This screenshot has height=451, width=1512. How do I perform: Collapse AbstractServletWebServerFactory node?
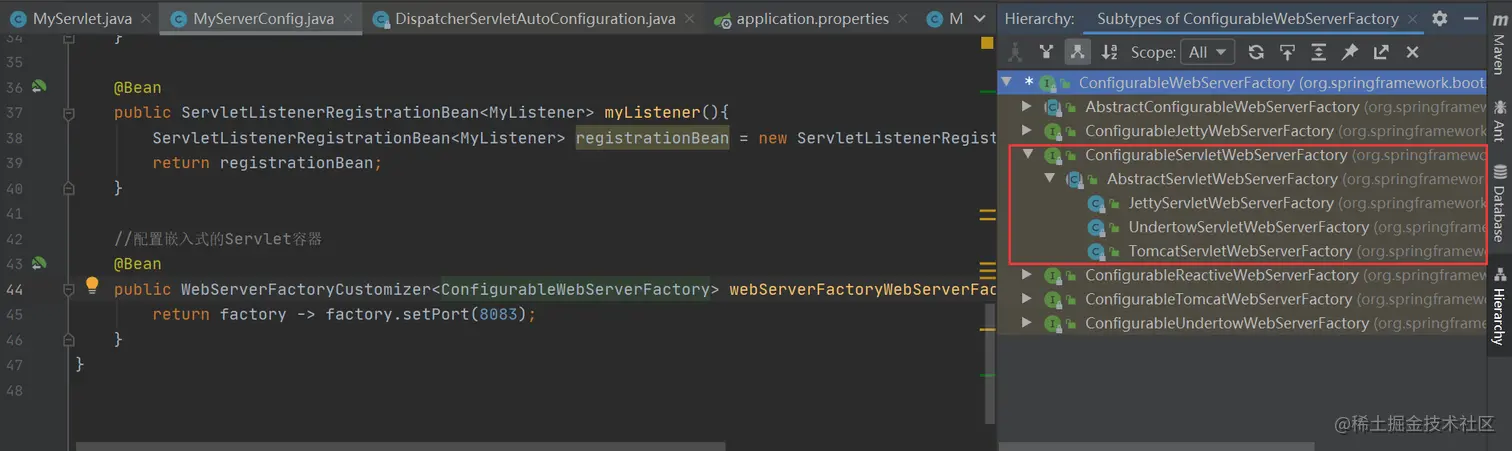point(1049,178)
